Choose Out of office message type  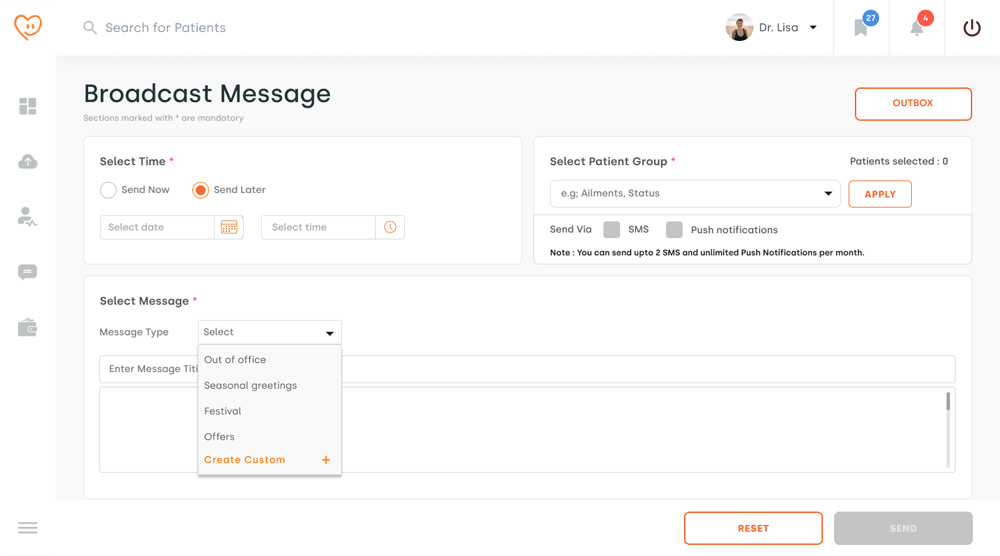tap(235, 360)
